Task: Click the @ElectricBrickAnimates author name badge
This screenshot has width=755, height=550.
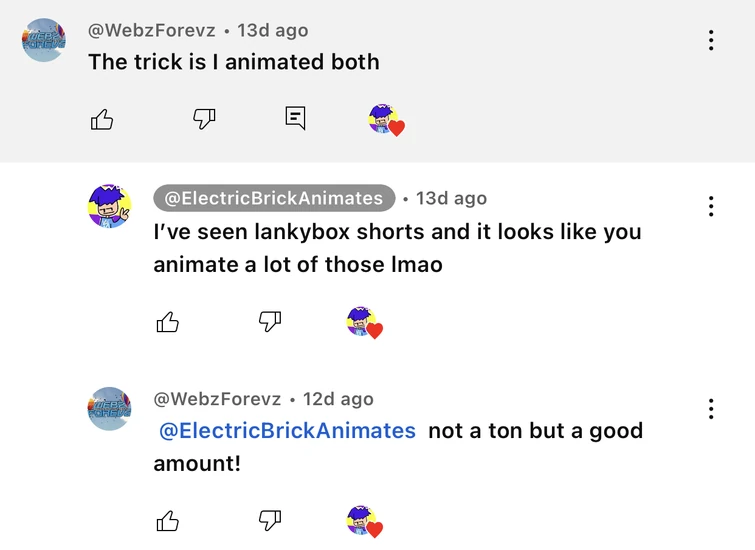Action: pyautogui.click(x=274, y=198)
